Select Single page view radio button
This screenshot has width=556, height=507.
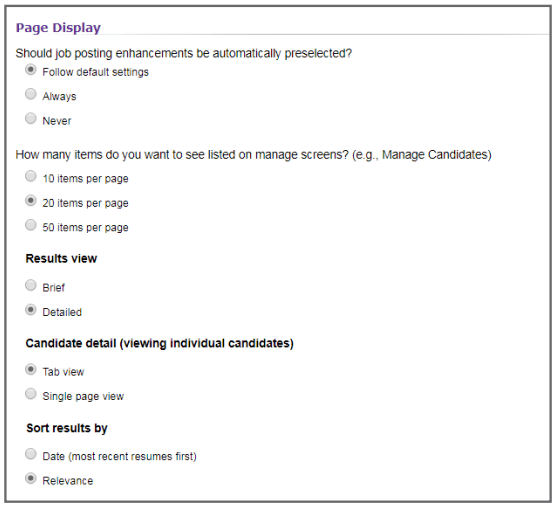tap(31, 394)
